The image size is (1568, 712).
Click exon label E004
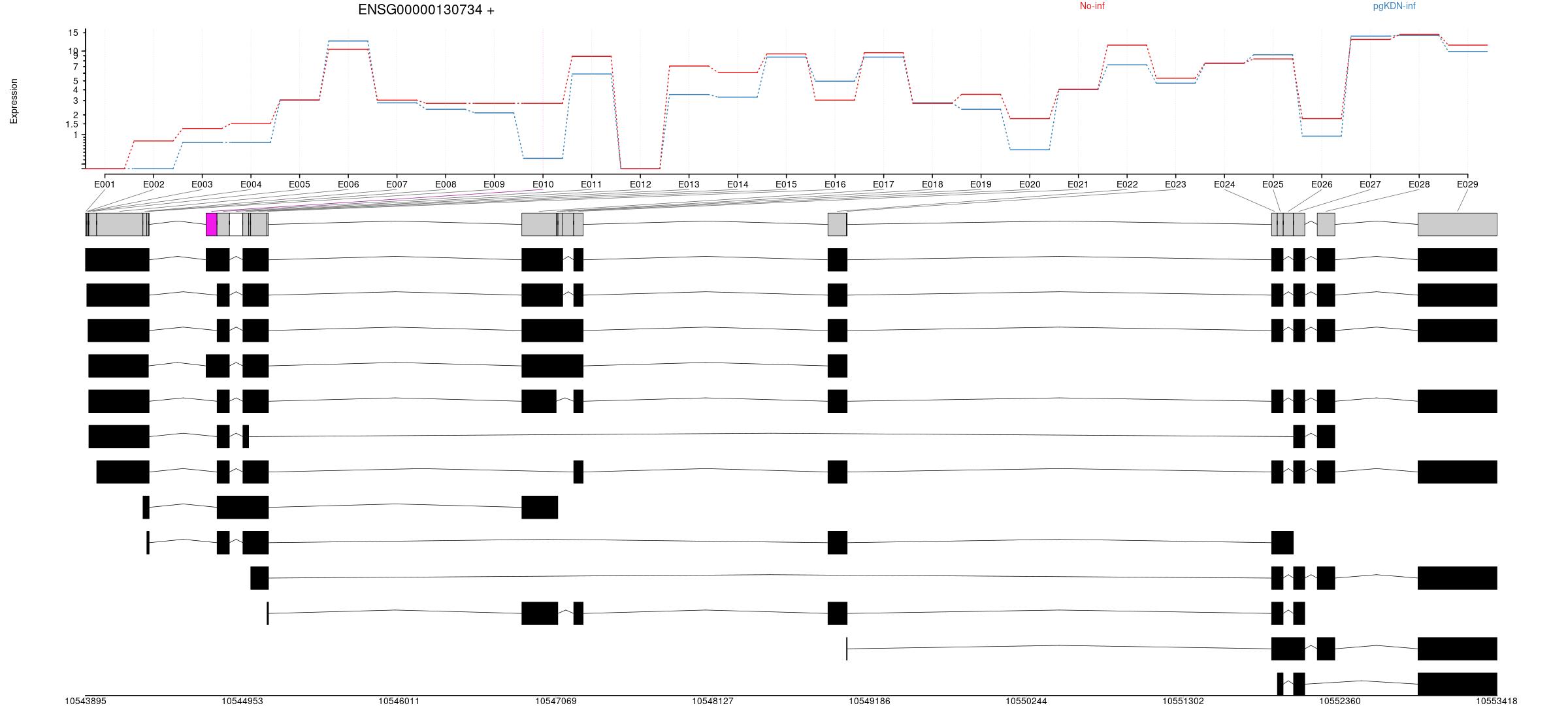coord(251,184)
